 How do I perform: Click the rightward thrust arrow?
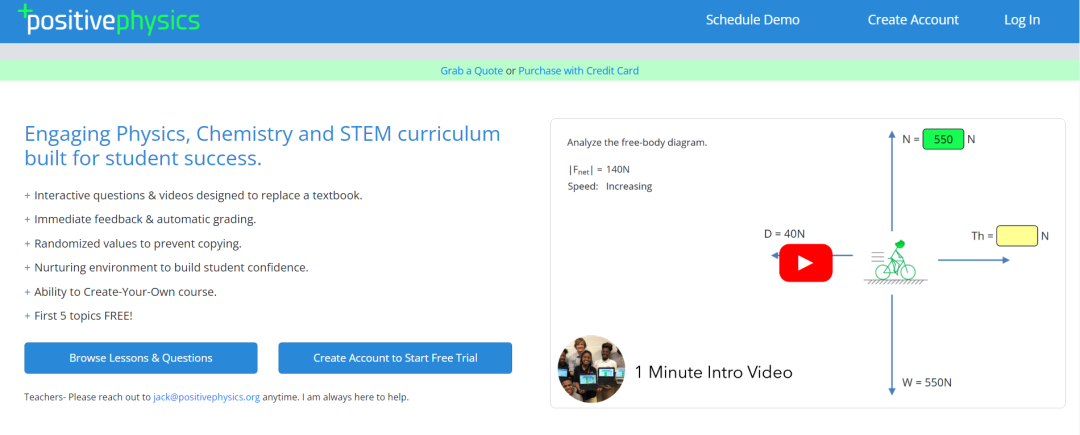(x=973, y=260)
